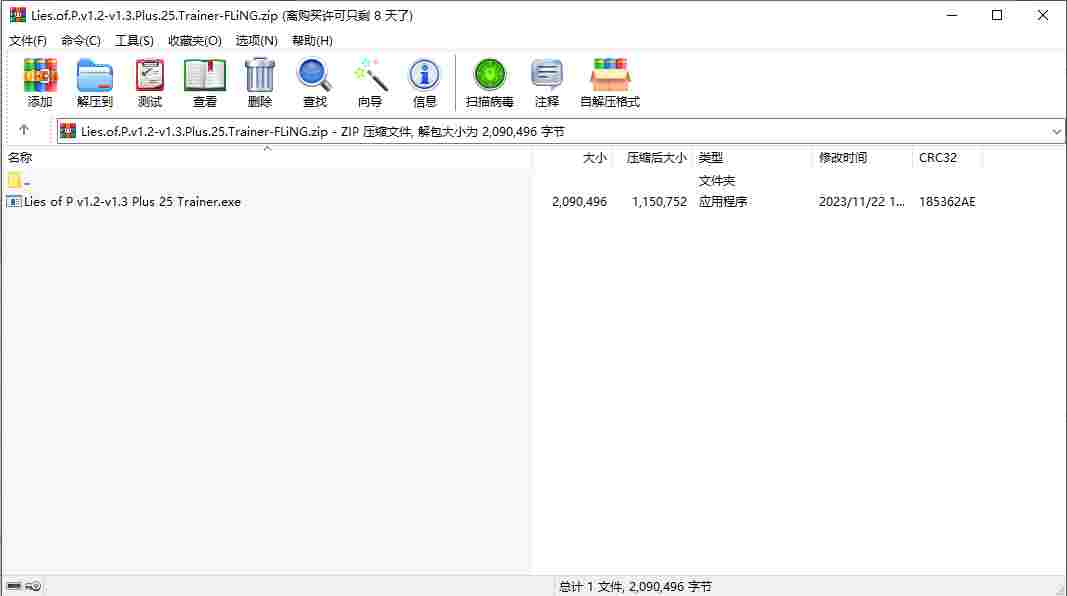This screenshot has width=1067, height=596.
Task: Open the 工具(S) menu
Action: point(134,41)
